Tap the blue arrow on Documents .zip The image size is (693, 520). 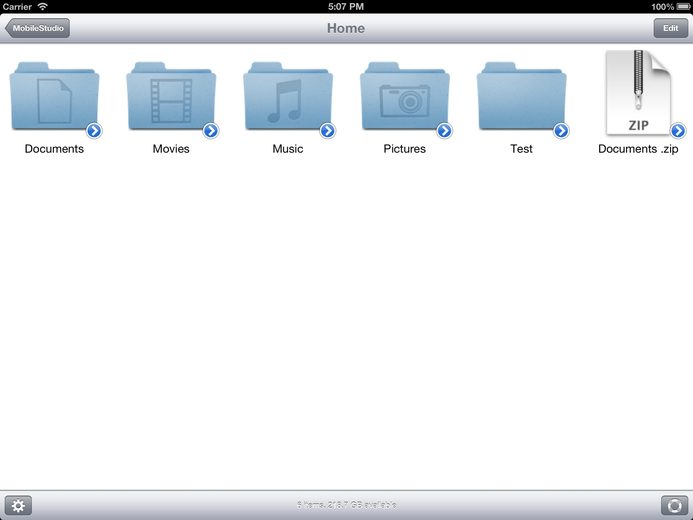[678, 131]
